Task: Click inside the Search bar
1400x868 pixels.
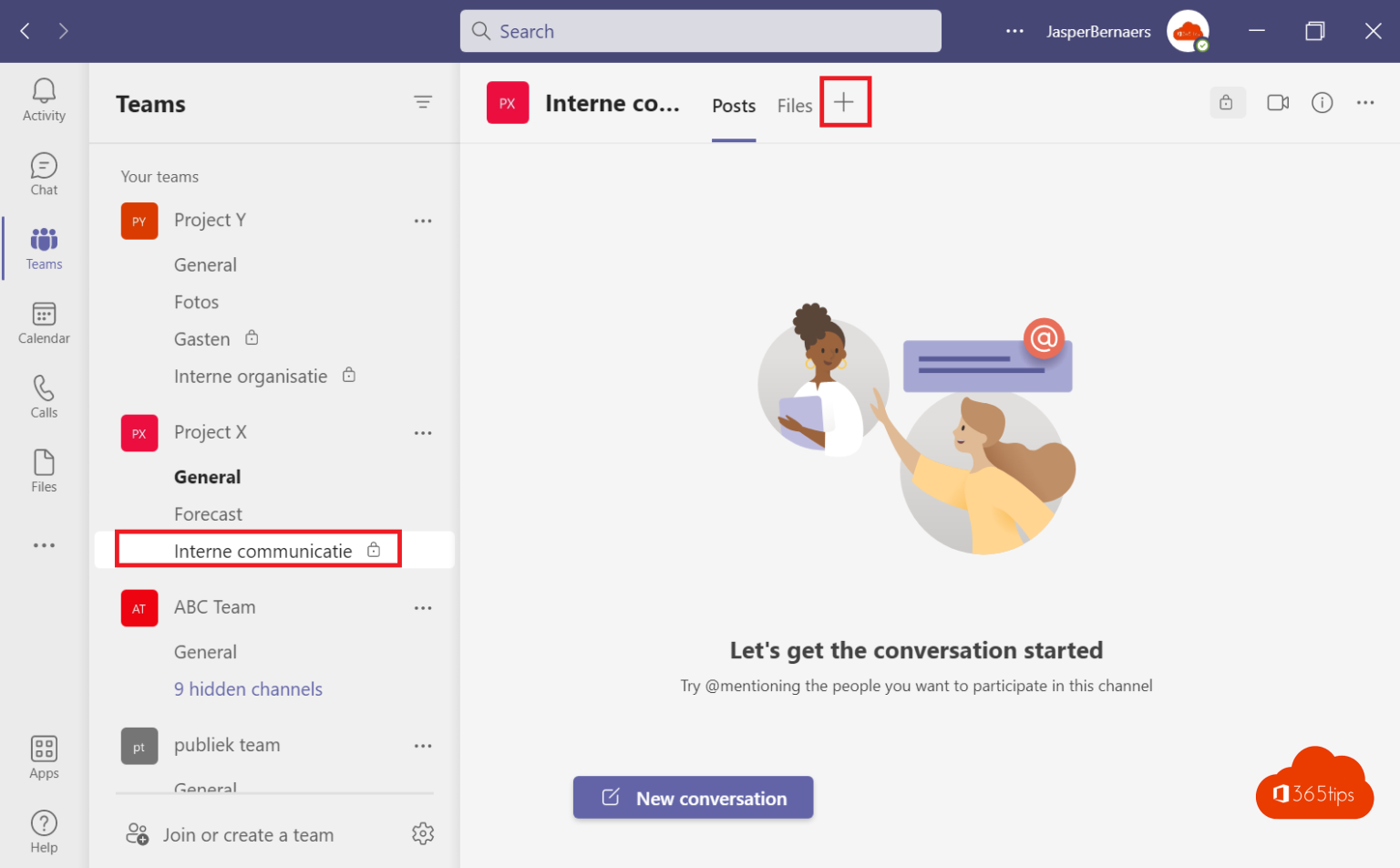Action: [700, 30]
